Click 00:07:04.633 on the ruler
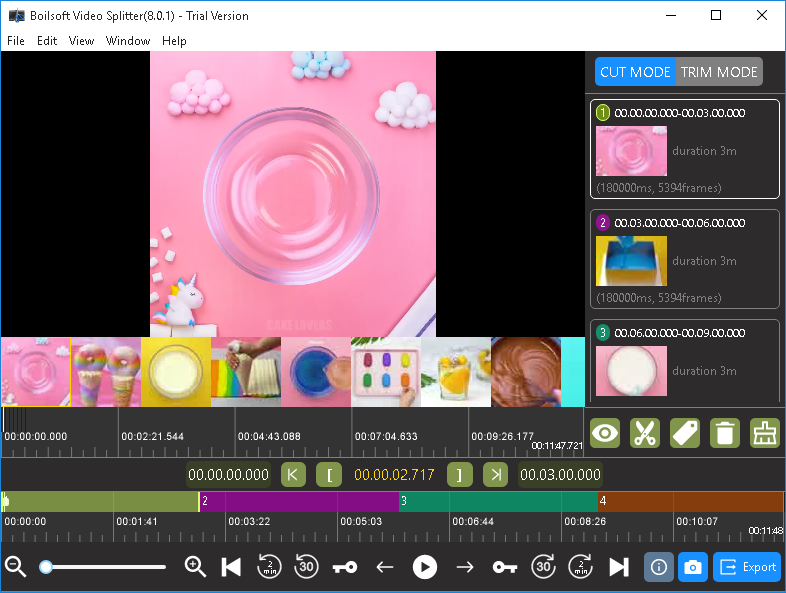Screen dimensions: 786x593 tap(386, 437)
